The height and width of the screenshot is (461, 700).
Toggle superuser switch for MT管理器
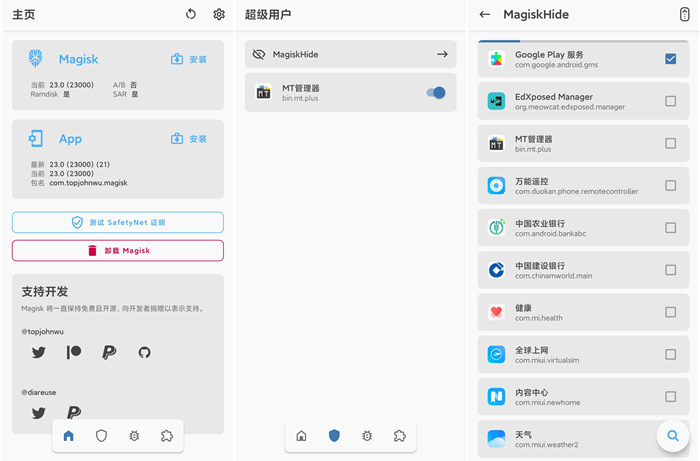(x=436, y=92)
